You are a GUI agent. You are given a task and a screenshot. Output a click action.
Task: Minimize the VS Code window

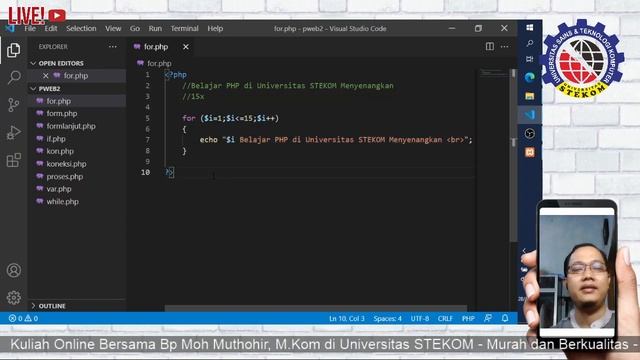click(x=452, y=28)
